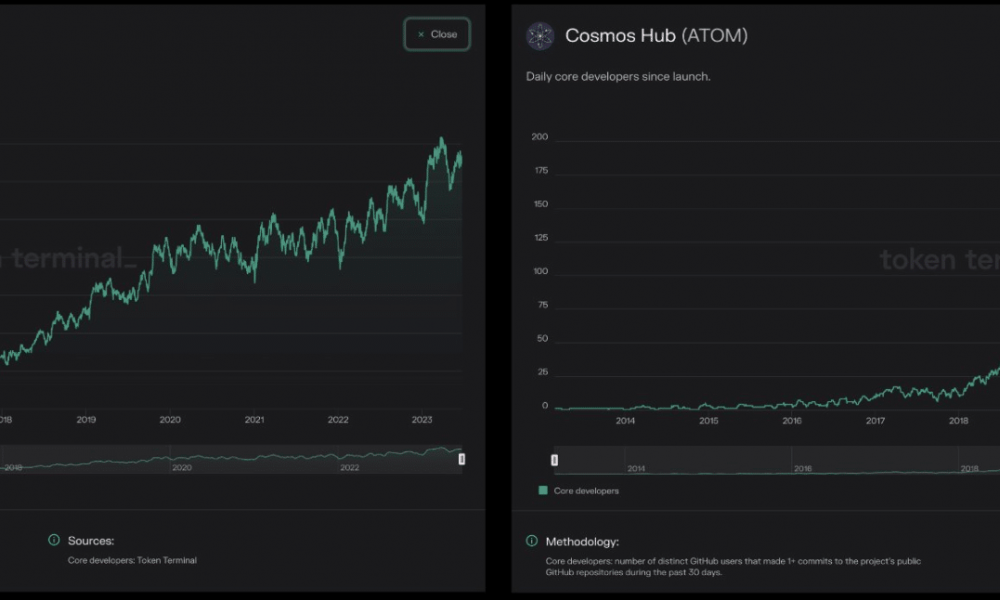1000x600 pixels.
Task: Click the 100 y-axis value
Action: (x=540, y=272)
